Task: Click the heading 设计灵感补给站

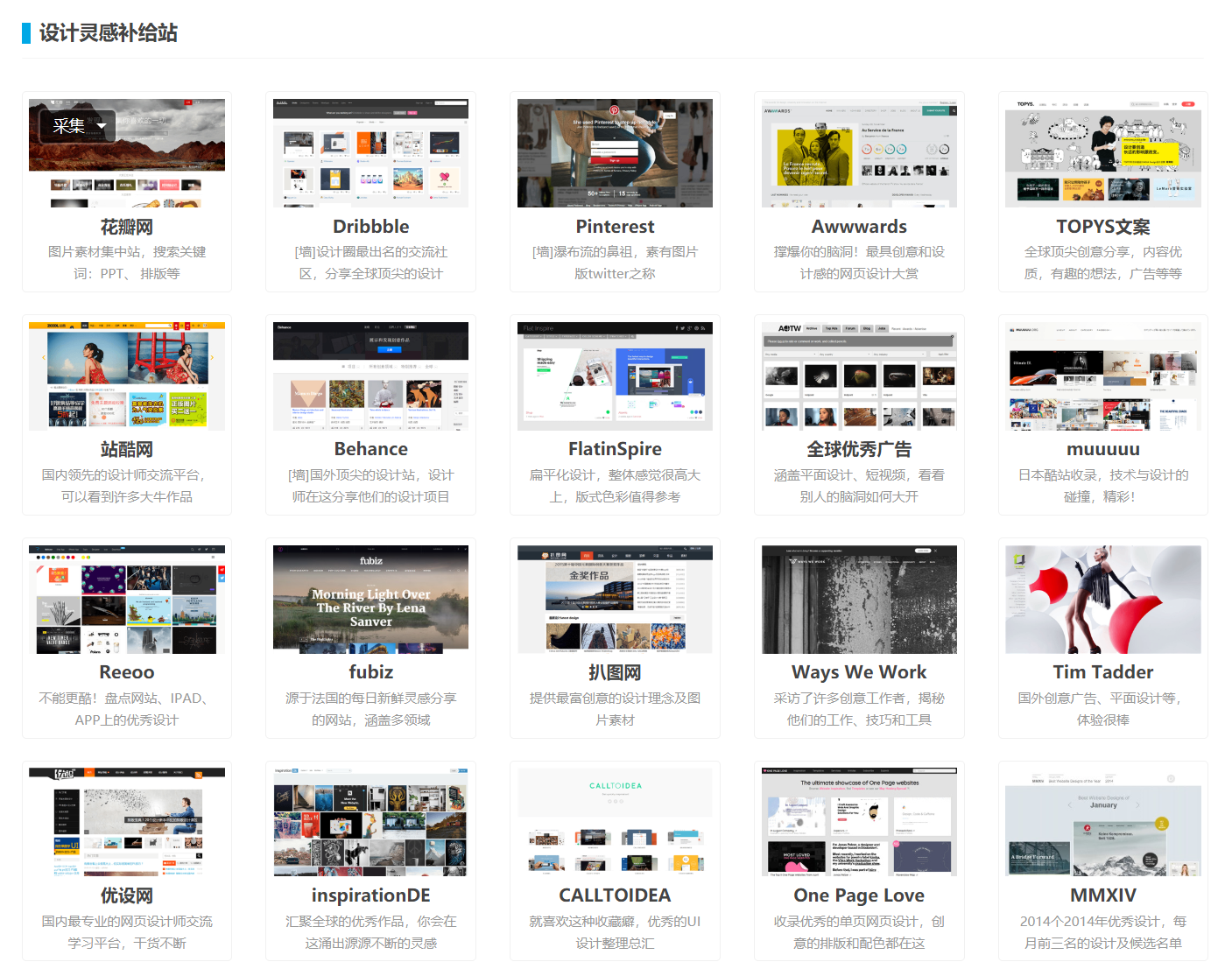Action: [109, 33]
